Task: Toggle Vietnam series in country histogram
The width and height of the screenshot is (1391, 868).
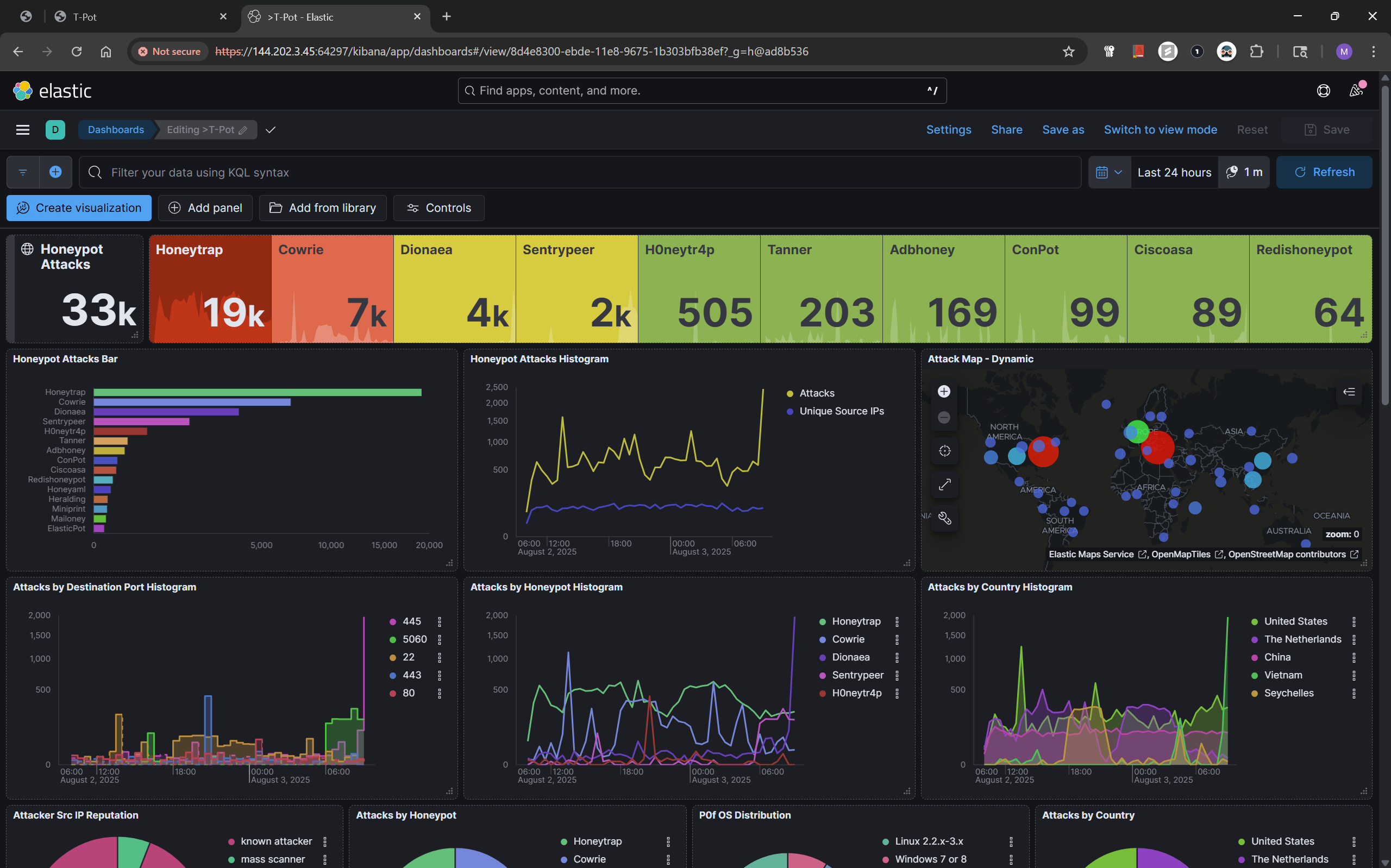Action: click(x=1282, y=675)
